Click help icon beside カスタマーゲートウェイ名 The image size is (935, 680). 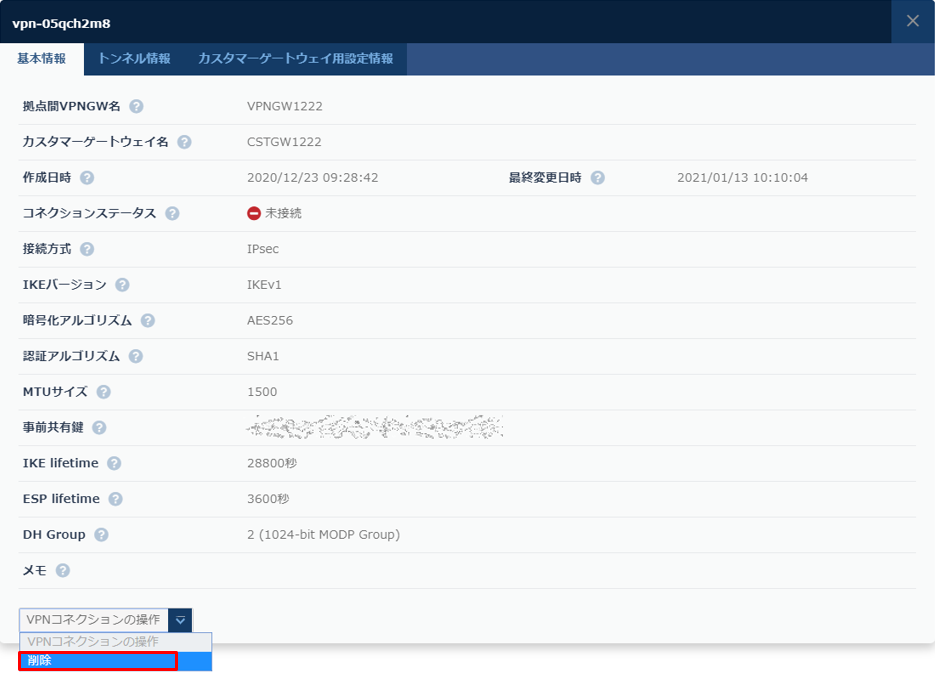(184, 142)
